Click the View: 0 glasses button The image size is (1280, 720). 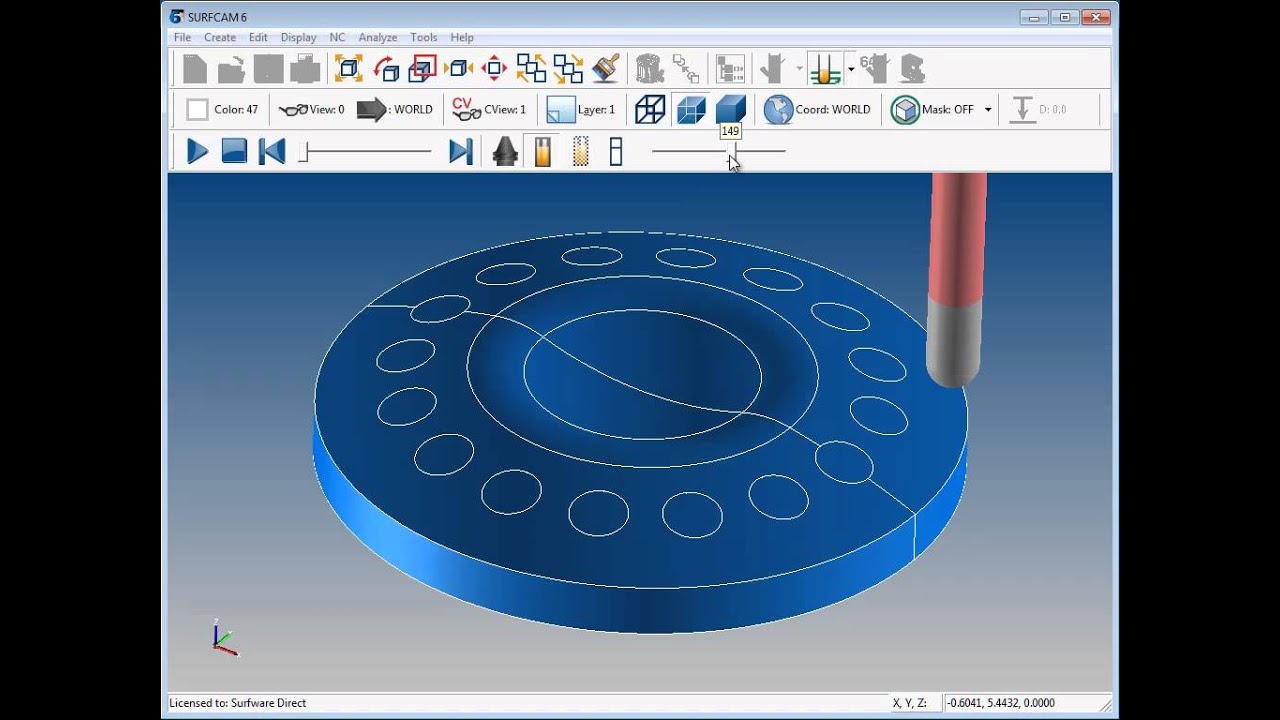pos(311,110)
